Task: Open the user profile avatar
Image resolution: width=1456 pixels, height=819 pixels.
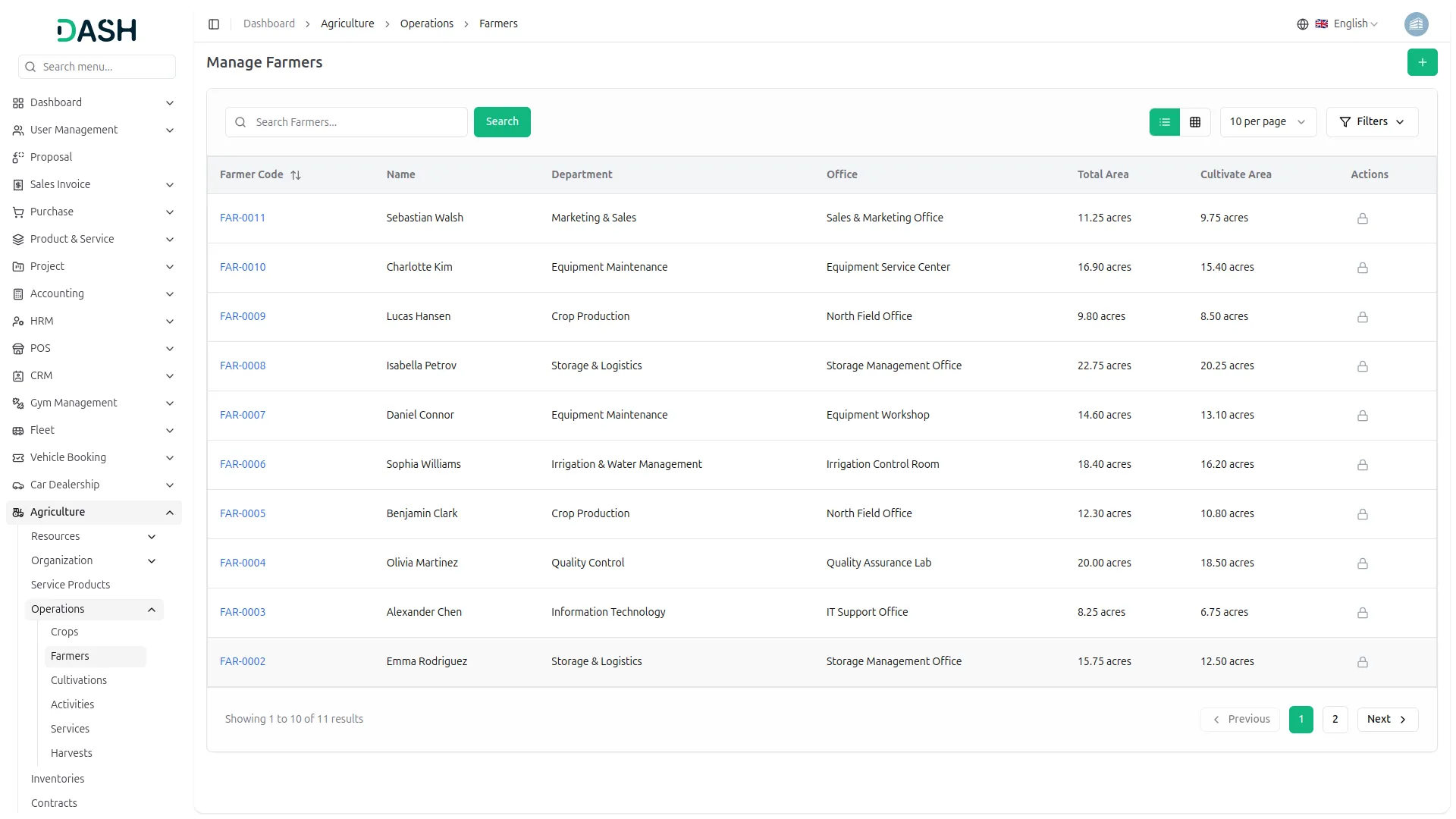Action: (x=1416, y=24)
